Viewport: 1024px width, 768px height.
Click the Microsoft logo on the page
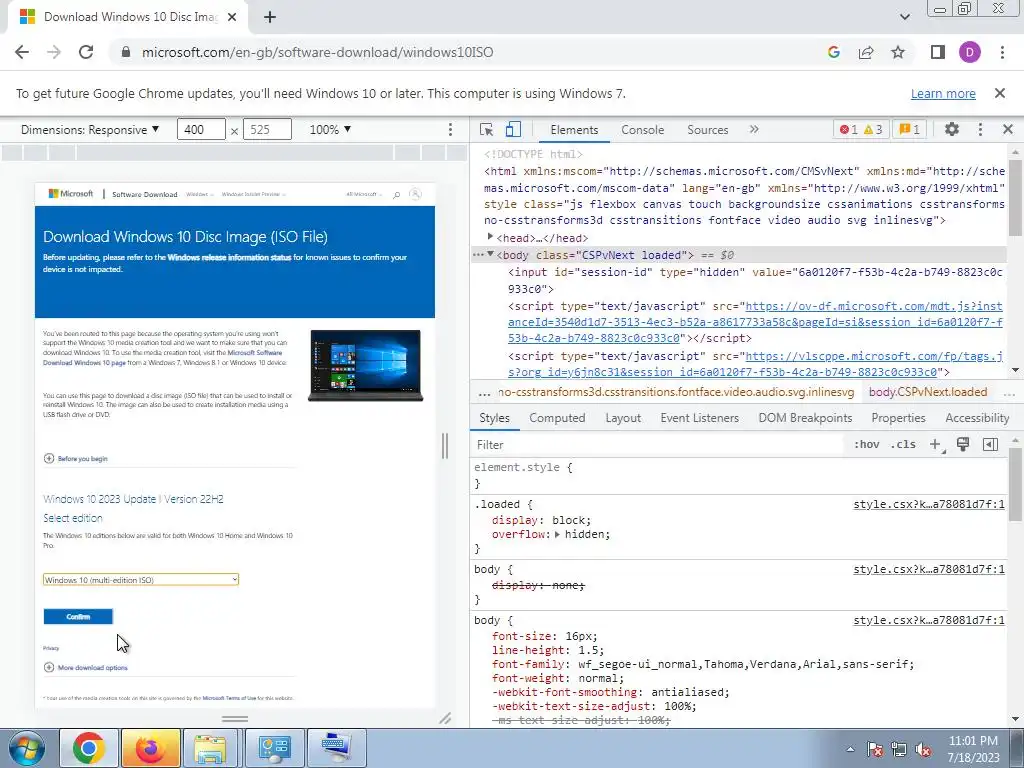point(71,193)
